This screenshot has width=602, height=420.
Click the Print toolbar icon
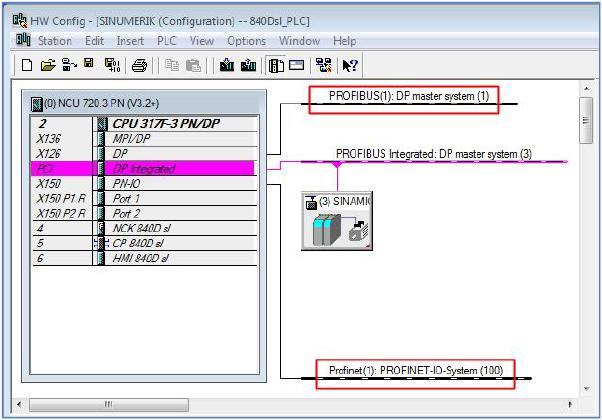(x=139, y=66)
